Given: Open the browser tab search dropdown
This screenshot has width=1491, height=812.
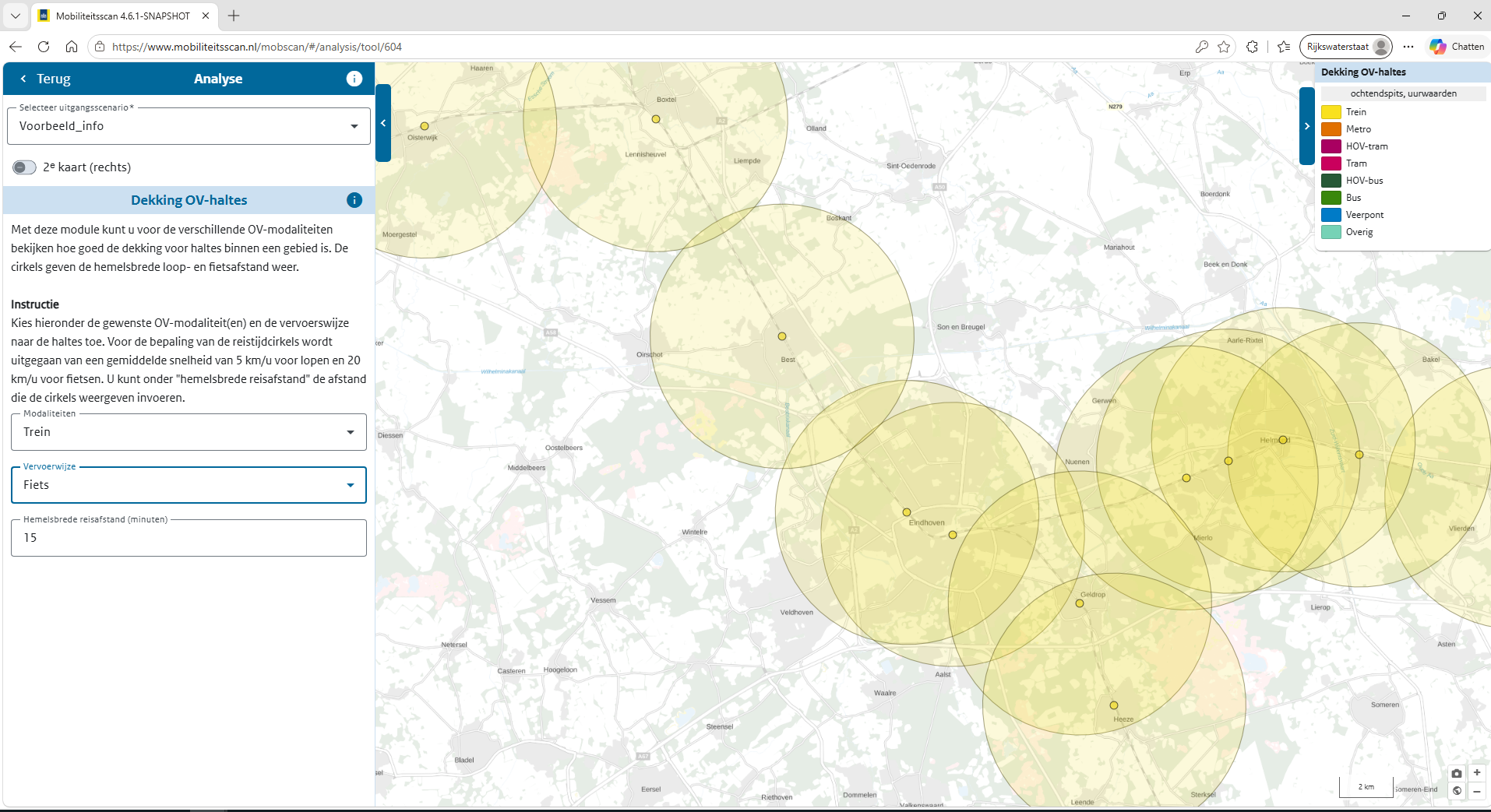Looking at the screenshot, I should click(16, 16).
